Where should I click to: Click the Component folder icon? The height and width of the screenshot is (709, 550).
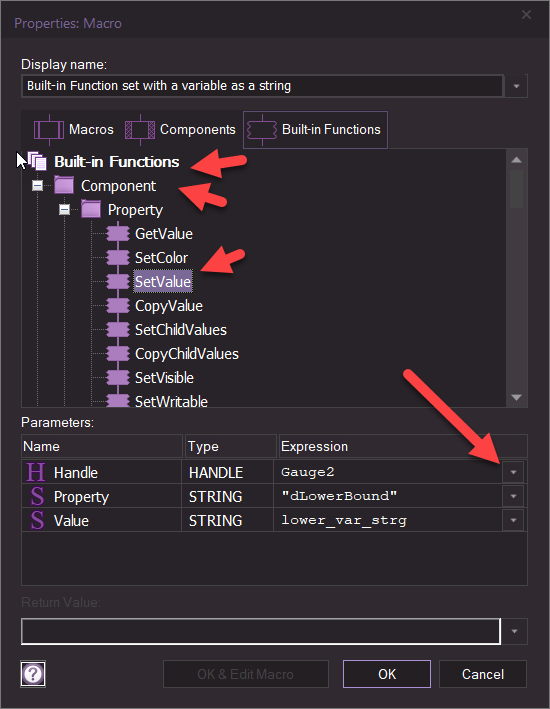[64, 185]
